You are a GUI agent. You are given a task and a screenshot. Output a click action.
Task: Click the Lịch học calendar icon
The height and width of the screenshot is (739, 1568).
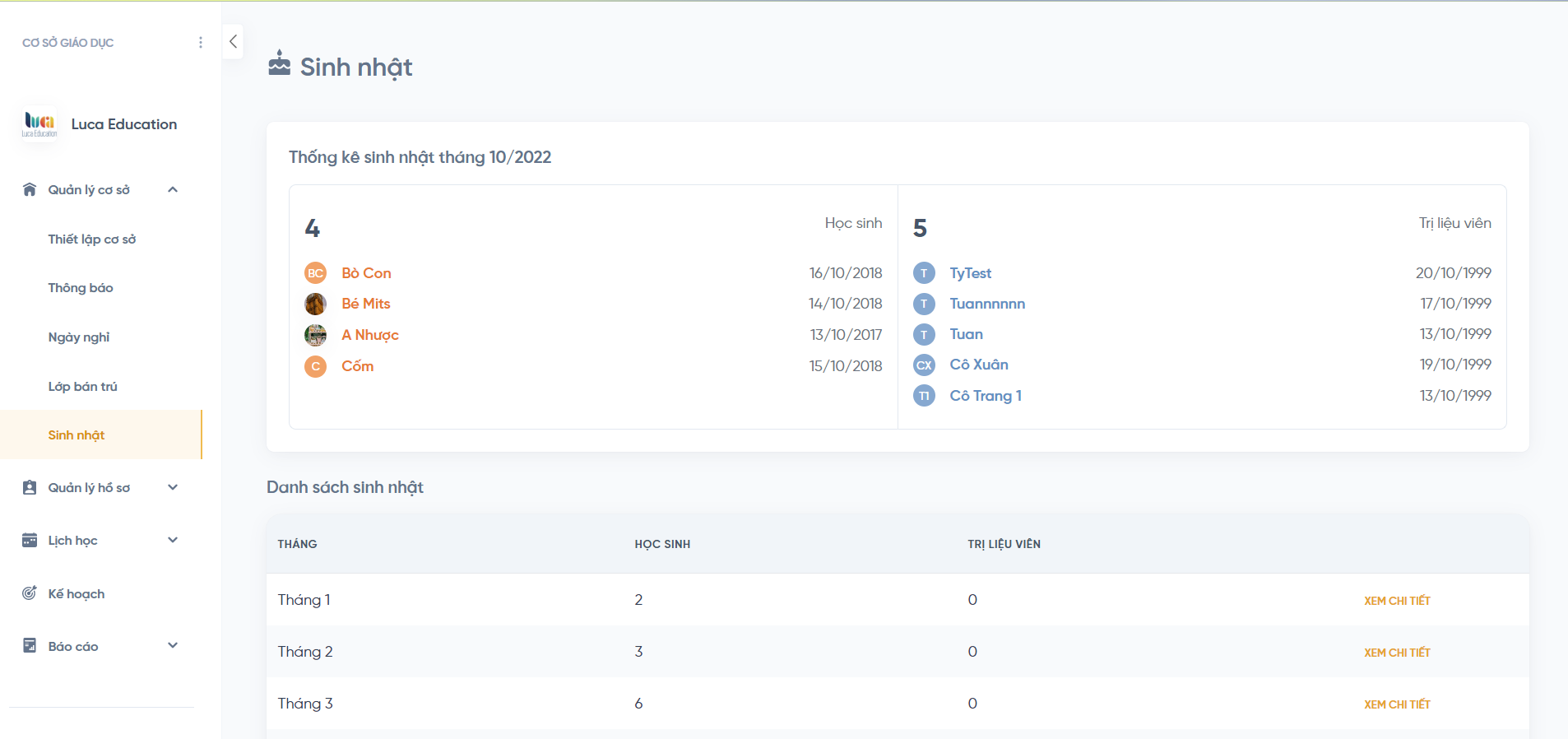tap(30, 541)
